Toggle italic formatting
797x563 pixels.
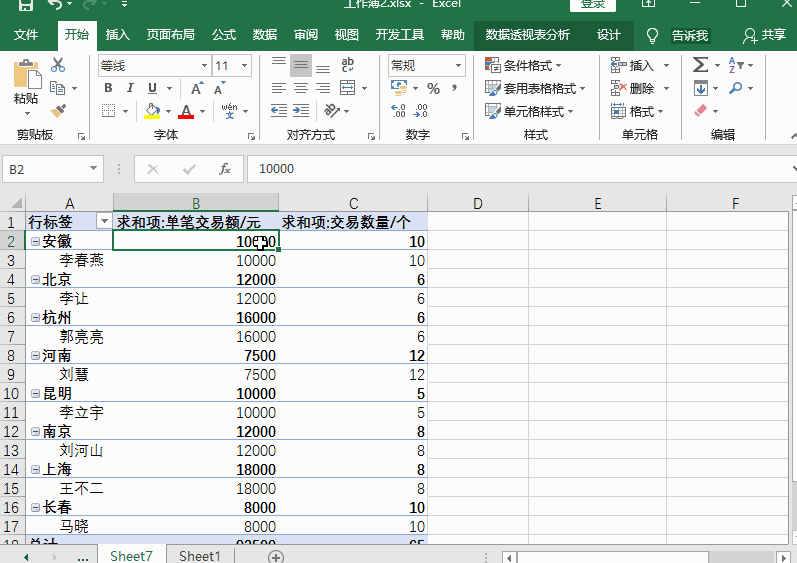click(130, 88)
